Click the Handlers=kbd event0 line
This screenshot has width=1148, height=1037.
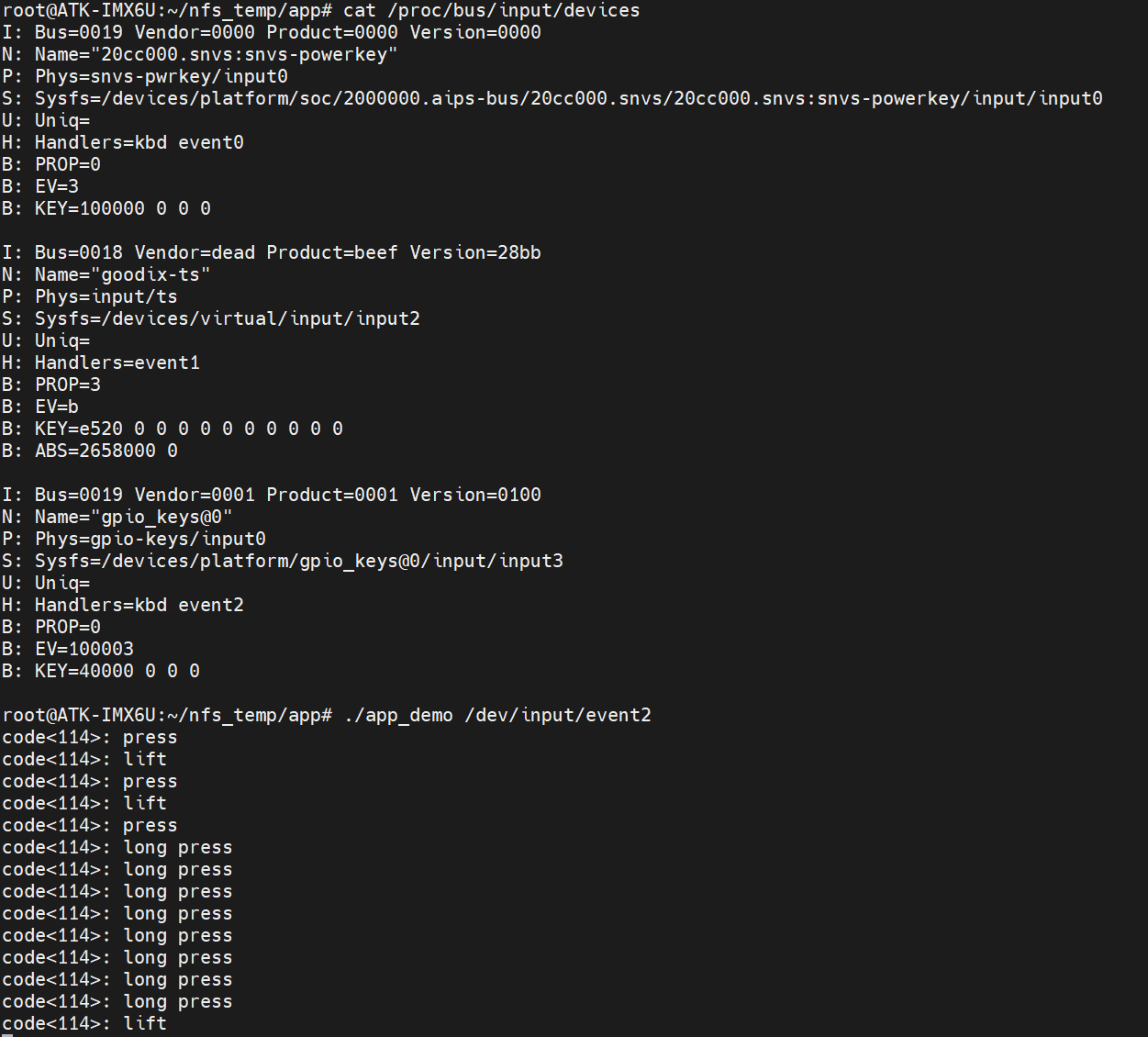click(x=139, y=142)
